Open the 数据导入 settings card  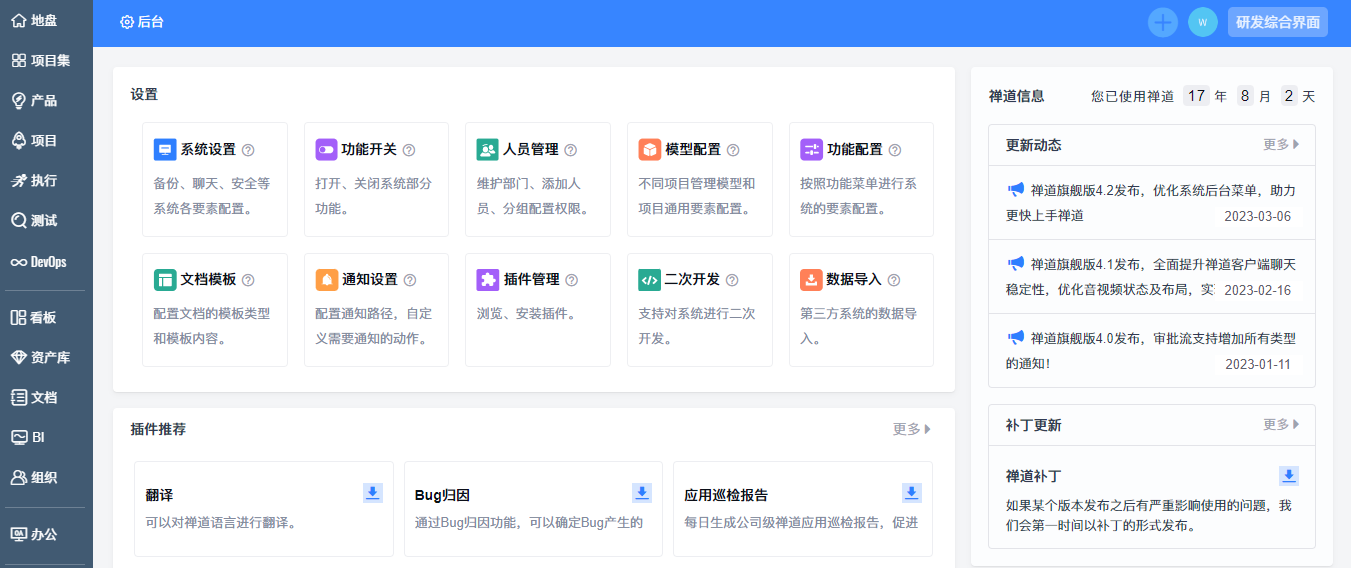(861, 310)
